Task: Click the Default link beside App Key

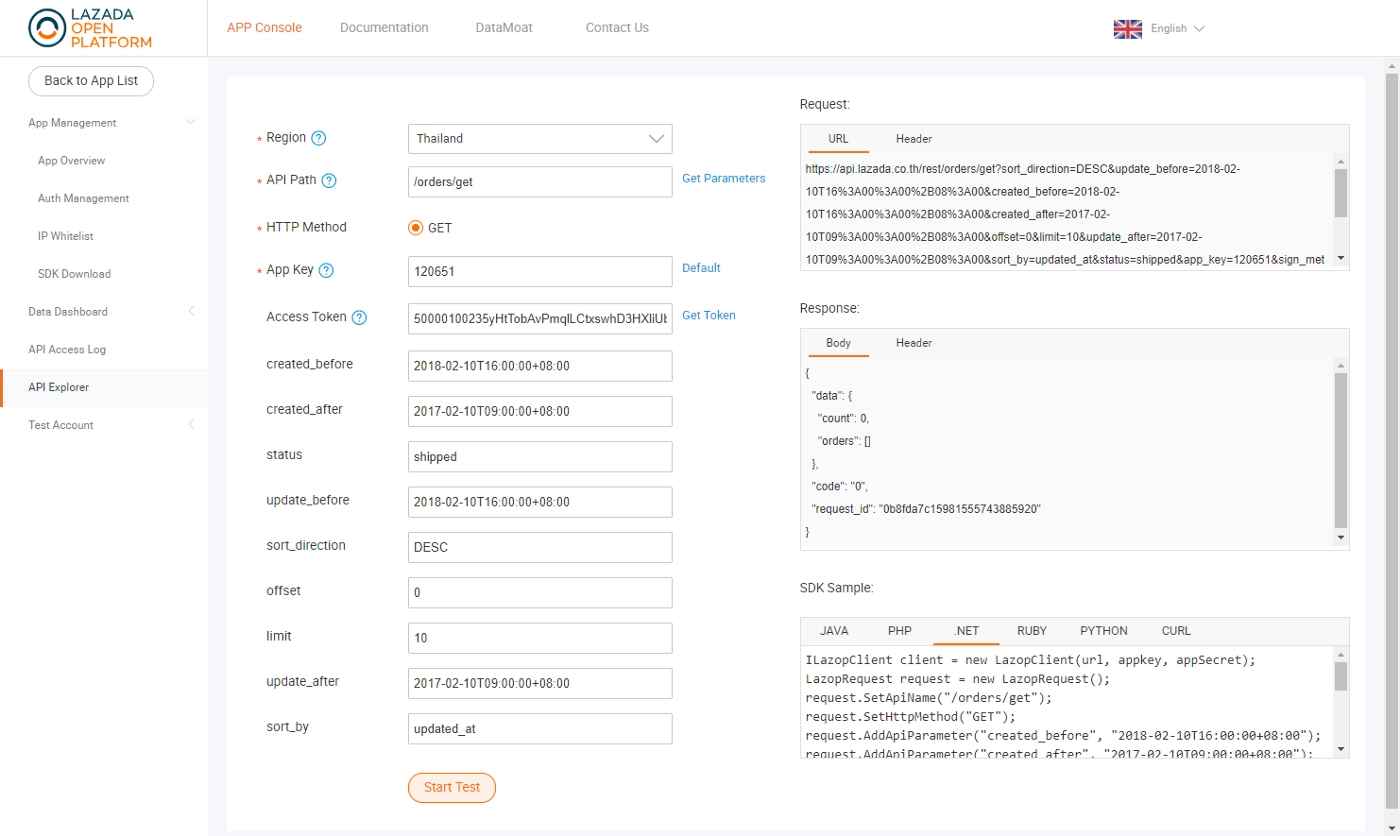Action: coord(701,268)
